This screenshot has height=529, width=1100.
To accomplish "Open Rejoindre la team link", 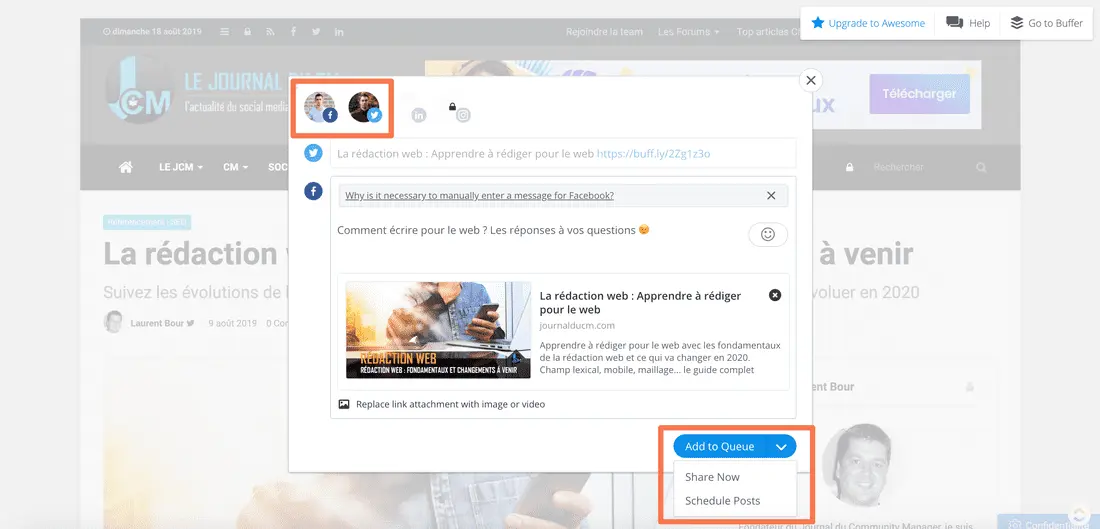I will coord(604,32).
